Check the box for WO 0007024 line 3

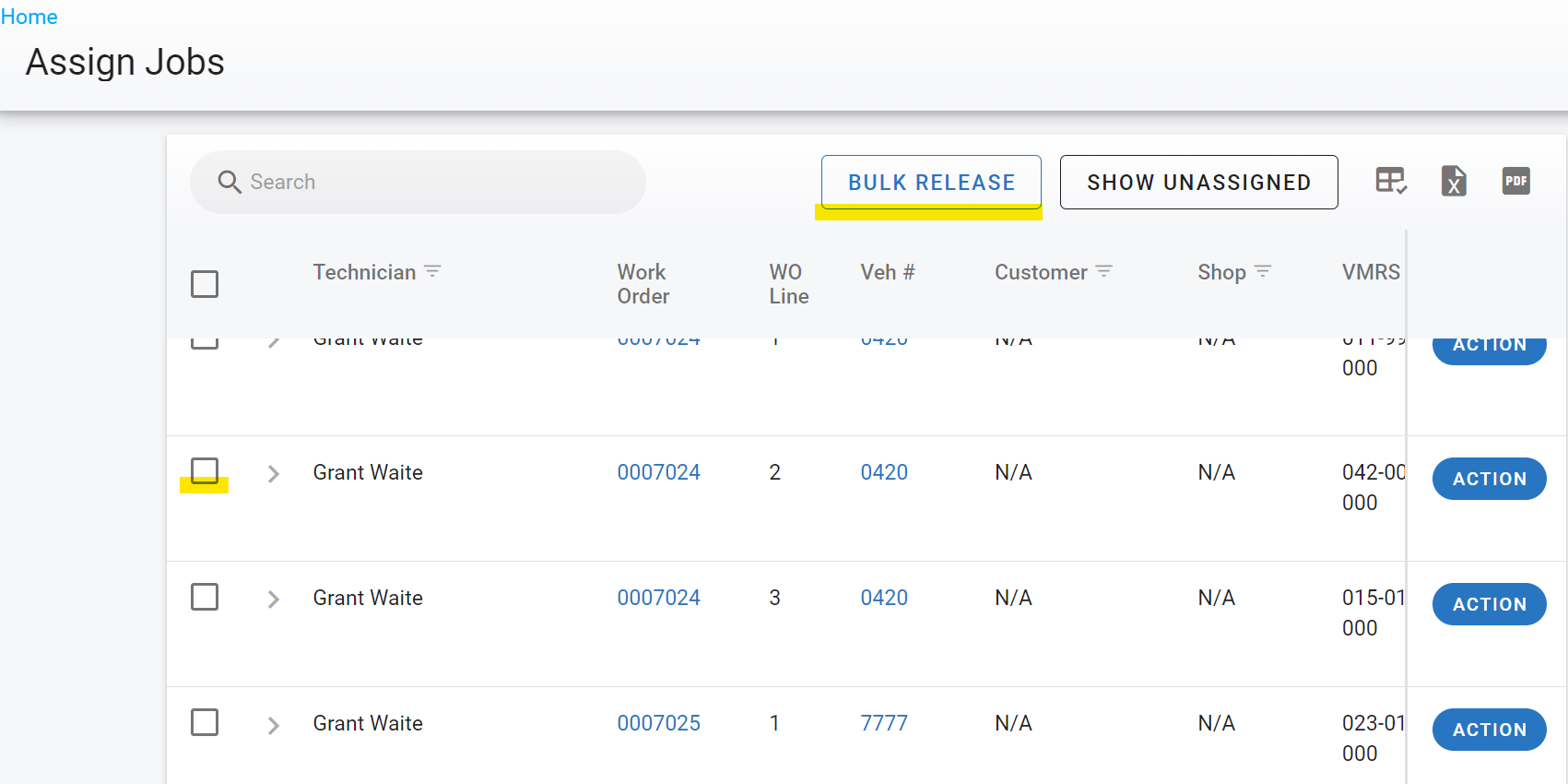point(205,597)
